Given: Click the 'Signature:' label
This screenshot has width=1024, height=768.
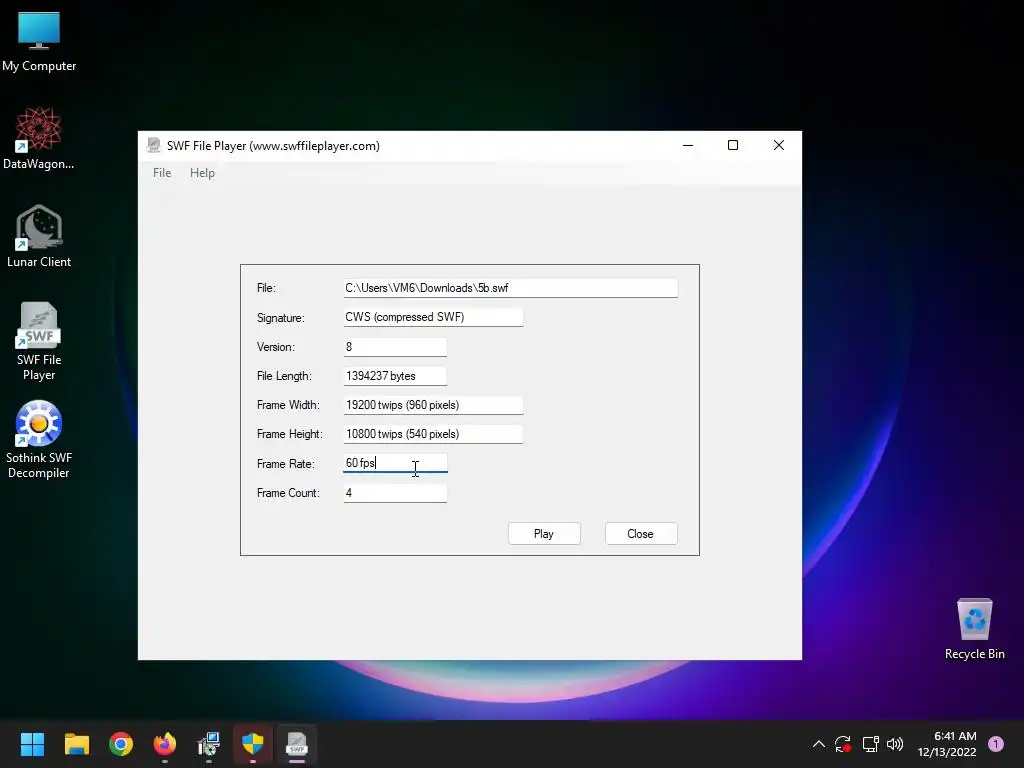Looking at the screenshot, I should click(x=281, y=318).
